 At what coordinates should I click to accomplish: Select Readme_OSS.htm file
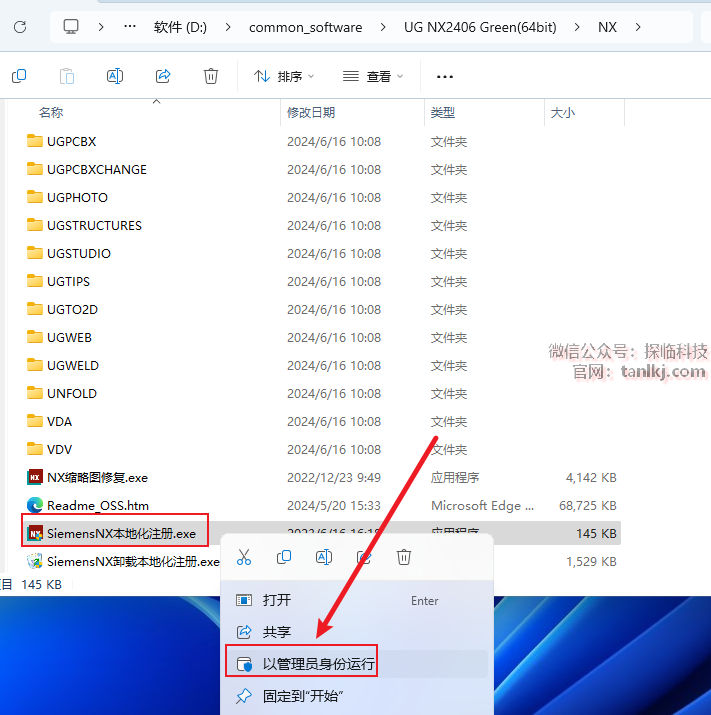click(88, 505)
